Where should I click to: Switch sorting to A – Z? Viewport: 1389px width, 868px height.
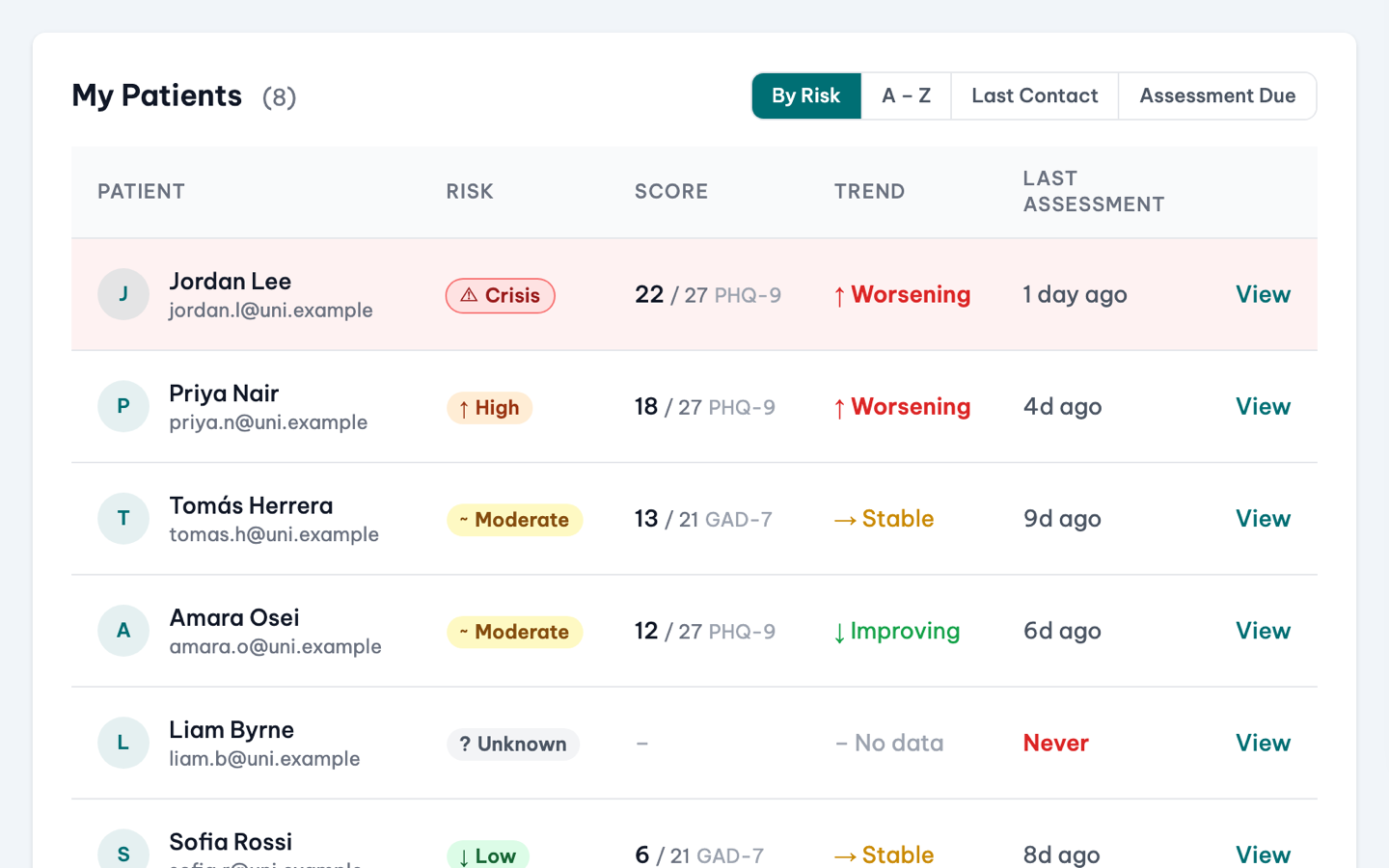(906, 95)
